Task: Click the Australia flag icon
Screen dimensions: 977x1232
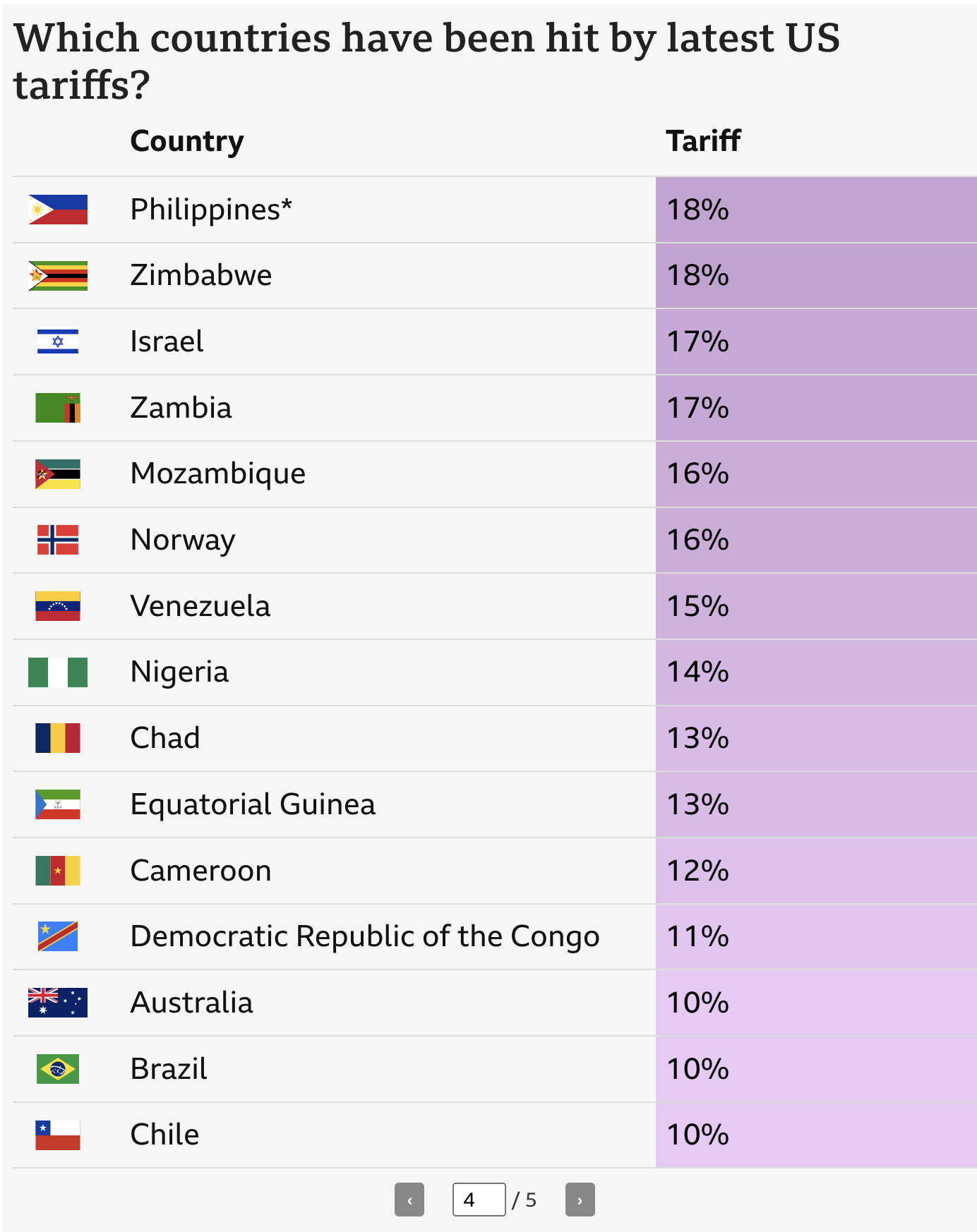Action: point(58,1003)
